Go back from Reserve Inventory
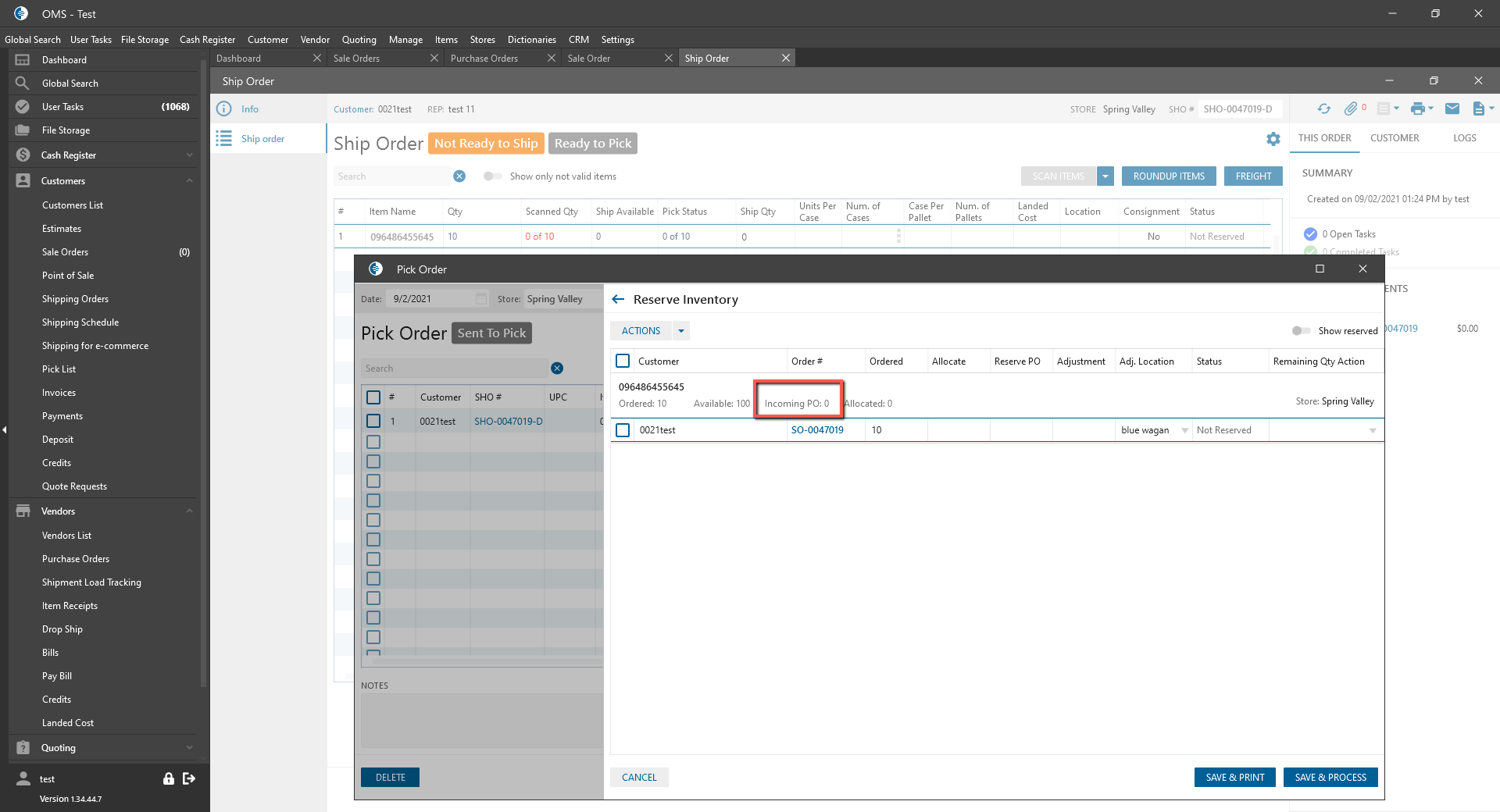 point(618,300)
